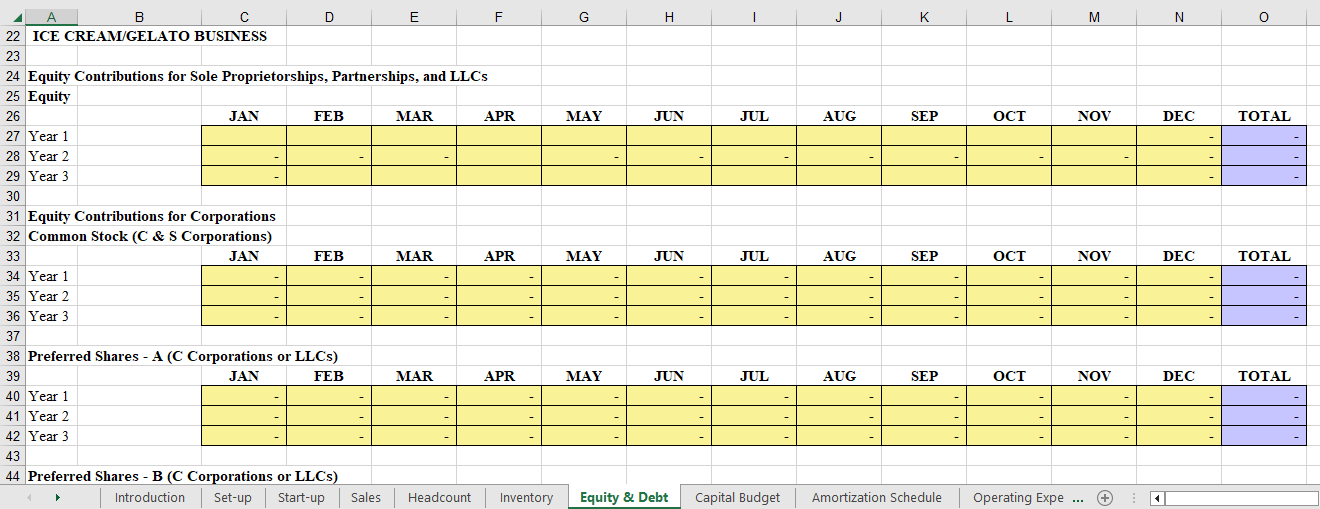Select column O header

1264,17
